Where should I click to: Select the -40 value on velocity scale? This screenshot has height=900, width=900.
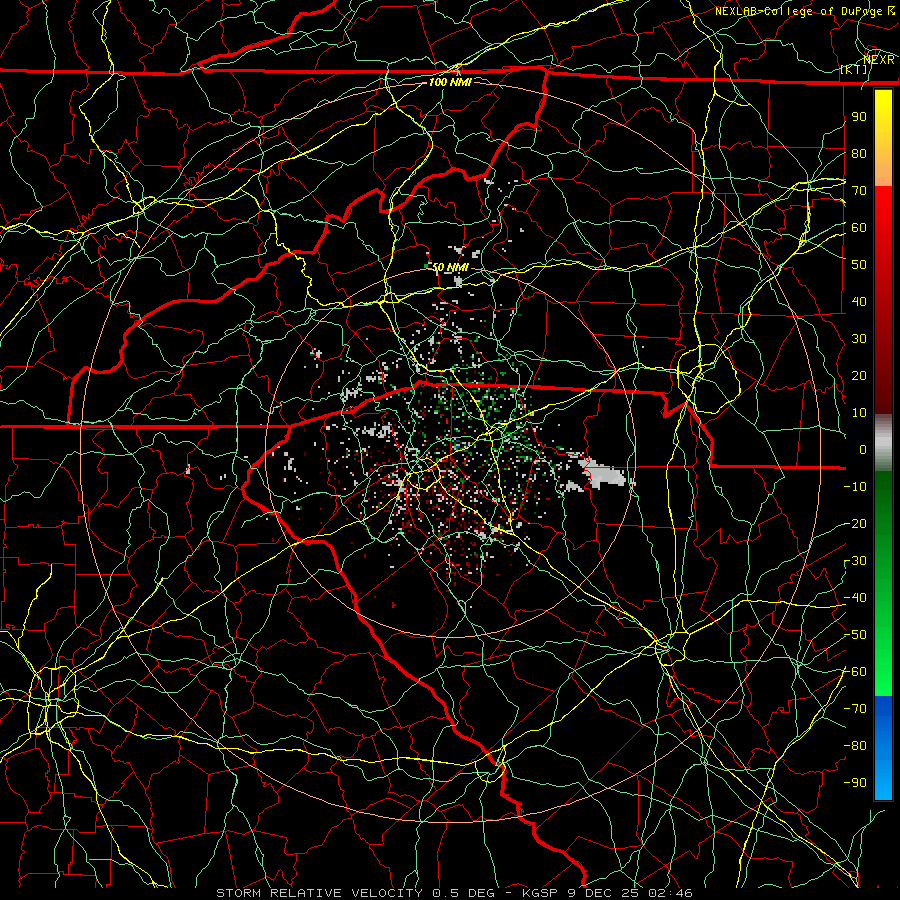tap(855, 598)
